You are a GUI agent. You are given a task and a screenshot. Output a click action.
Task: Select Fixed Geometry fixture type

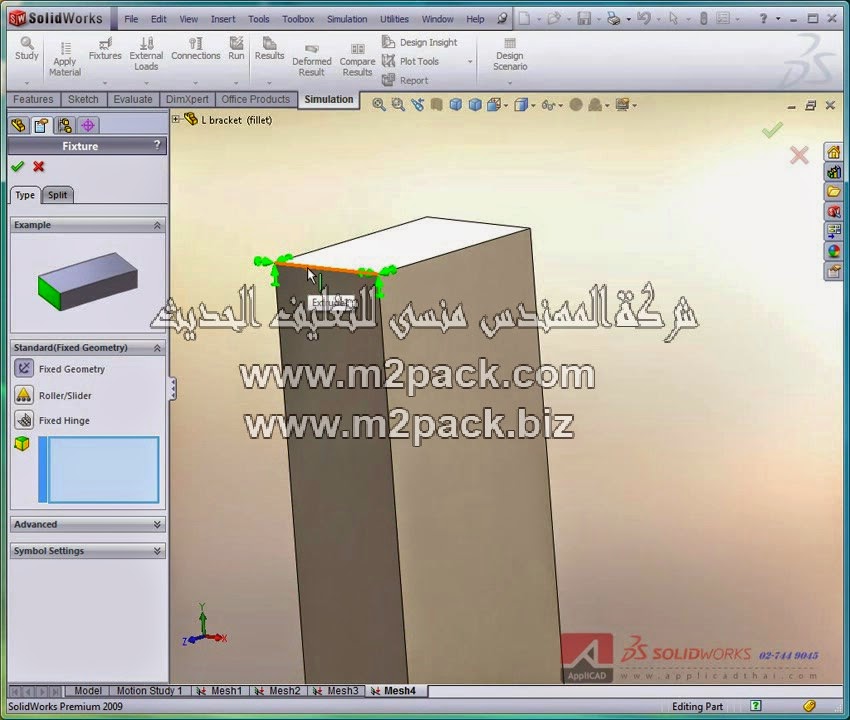click(x=60, y=369)
